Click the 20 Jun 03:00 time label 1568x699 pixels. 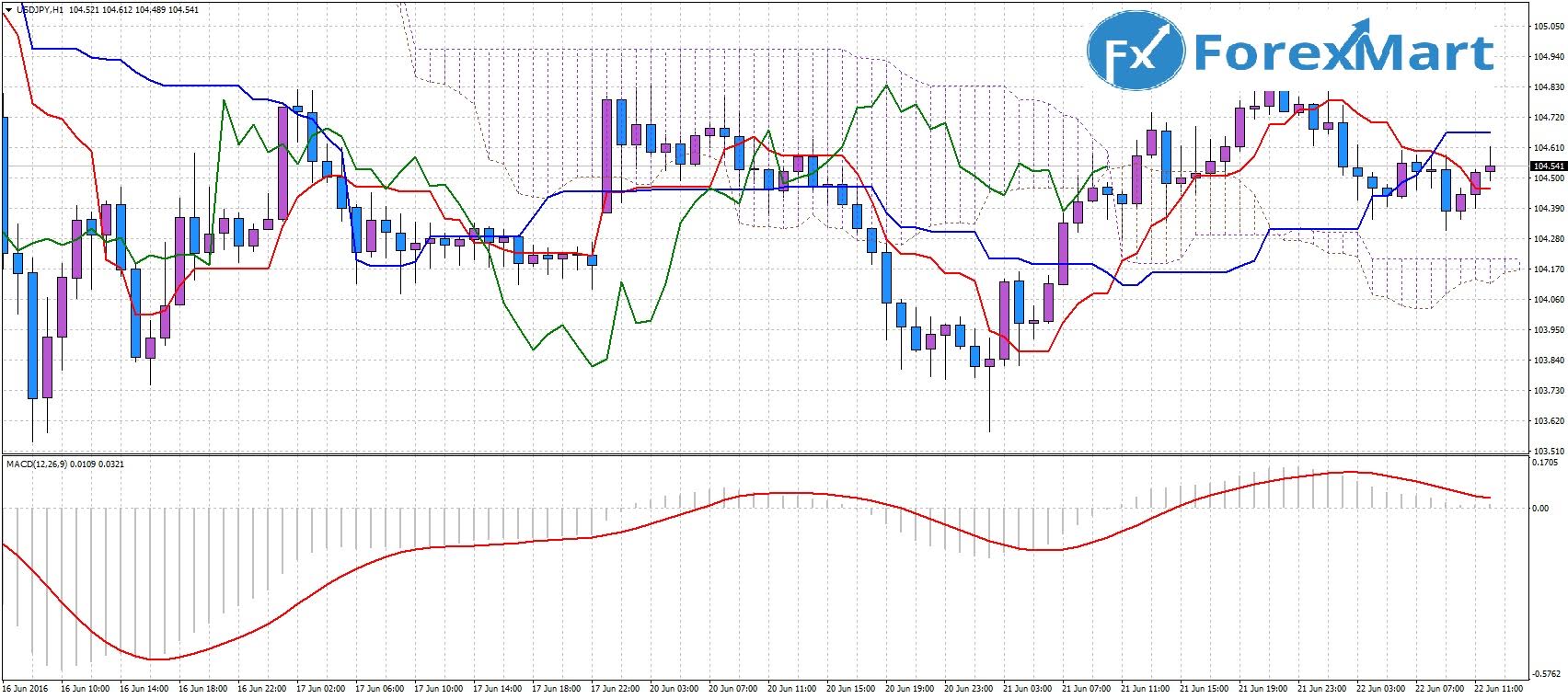tap(674, 688)
